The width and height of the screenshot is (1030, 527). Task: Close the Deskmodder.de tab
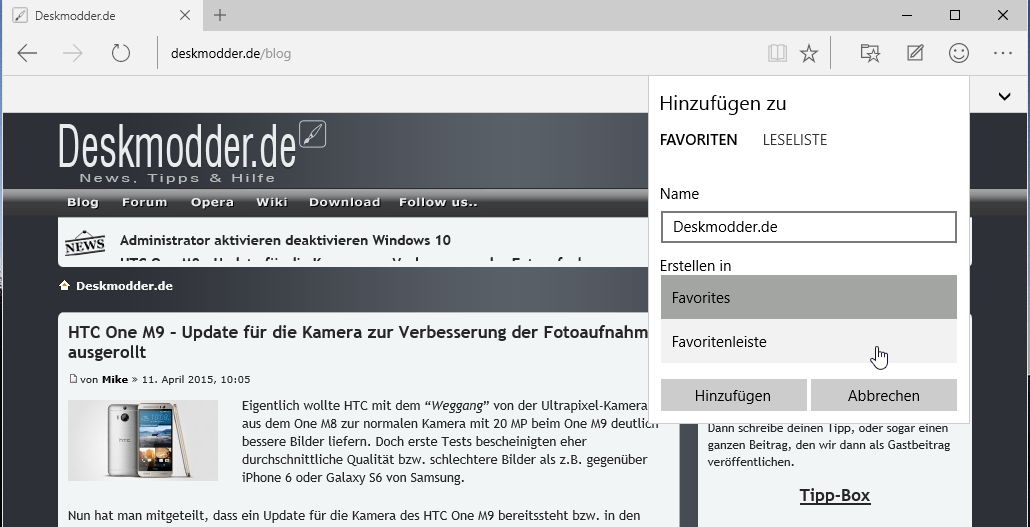[185, 15]
